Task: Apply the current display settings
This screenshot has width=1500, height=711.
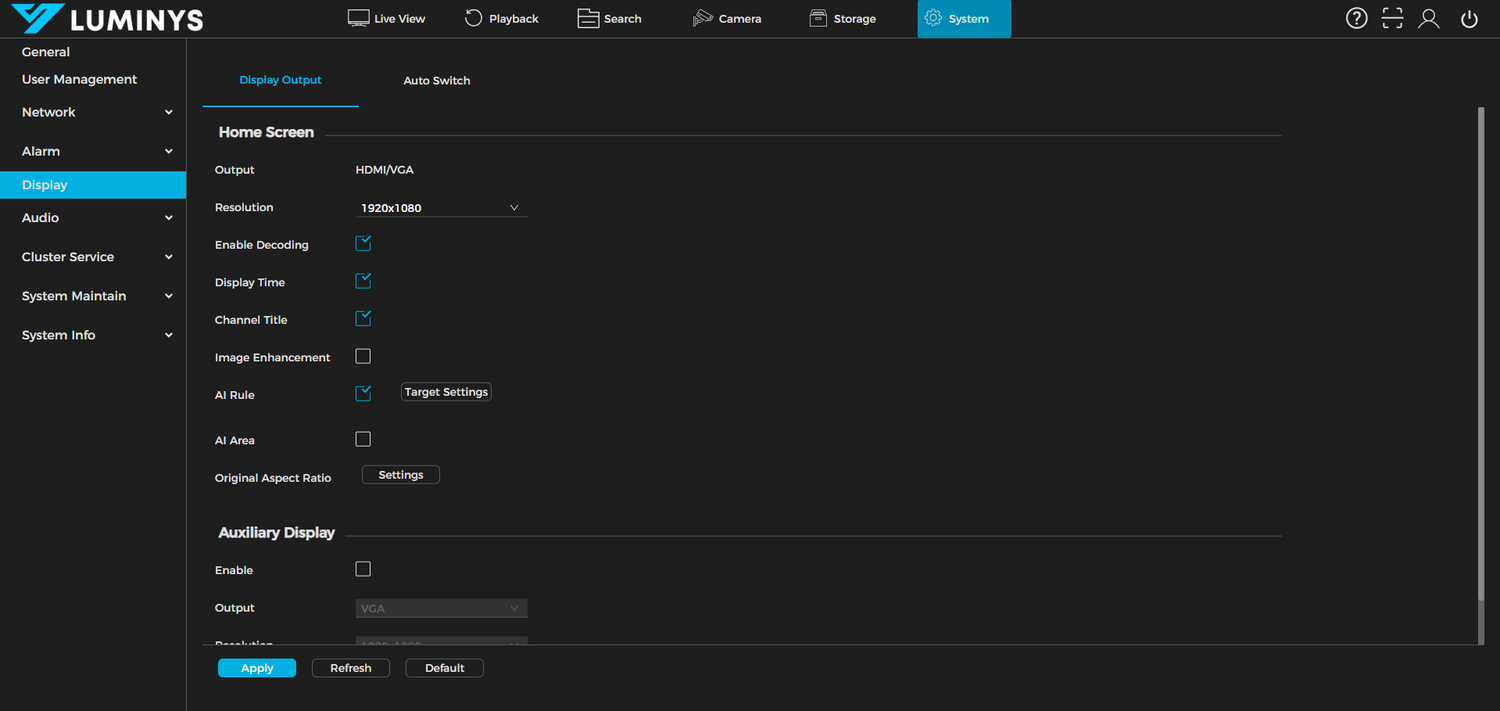Action: 256,667
